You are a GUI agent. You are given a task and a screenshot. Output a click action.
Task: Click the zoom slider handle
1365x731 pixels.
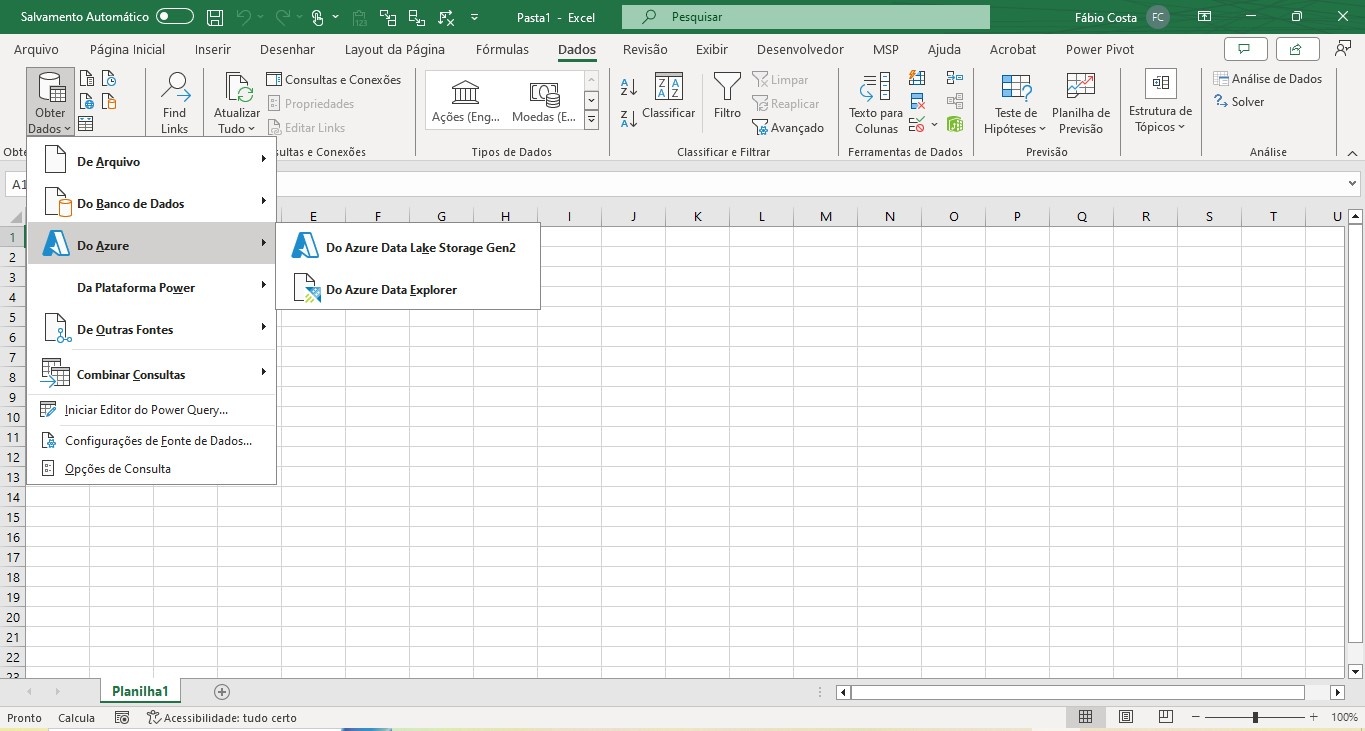[x=1255, y=717]
